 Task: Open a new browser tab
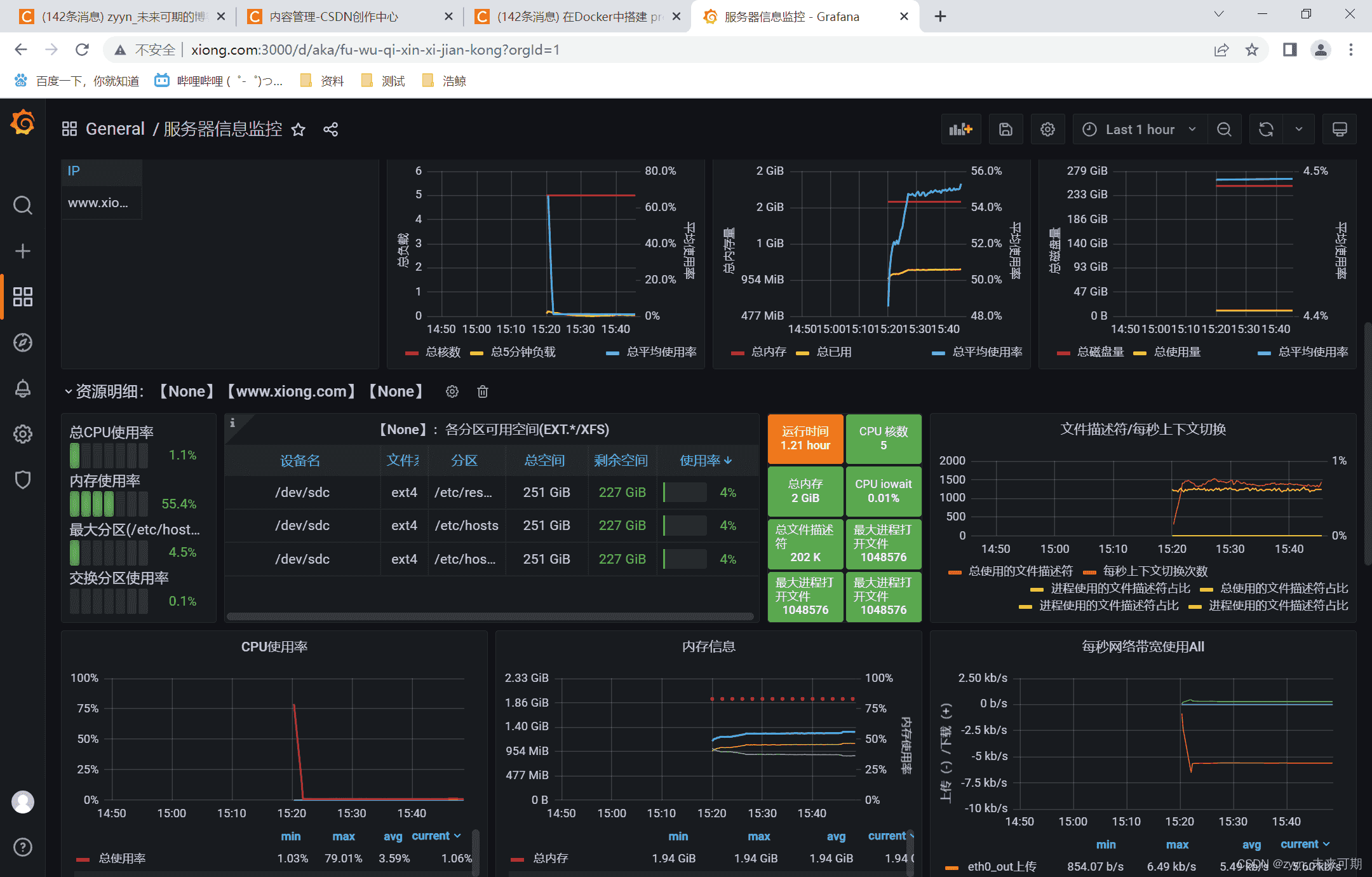click(x=940, y=17)
